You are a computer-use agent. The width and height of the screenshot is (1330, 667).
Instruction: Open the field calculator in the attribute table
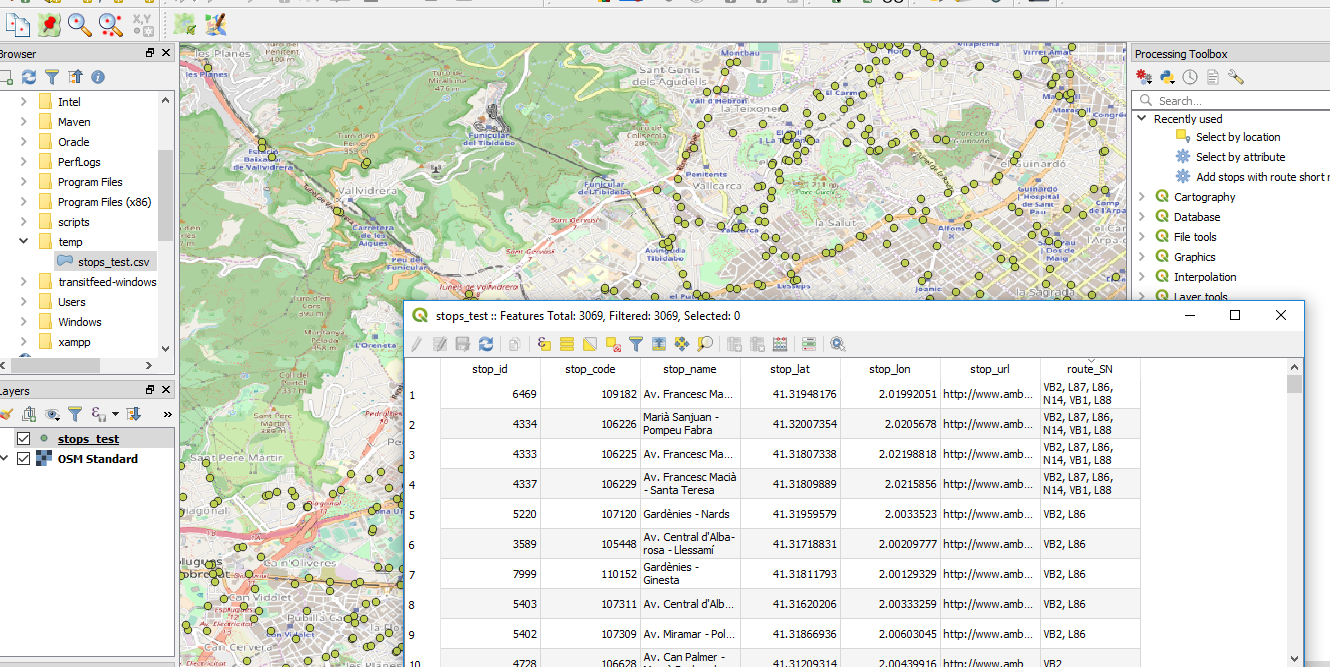780,344
